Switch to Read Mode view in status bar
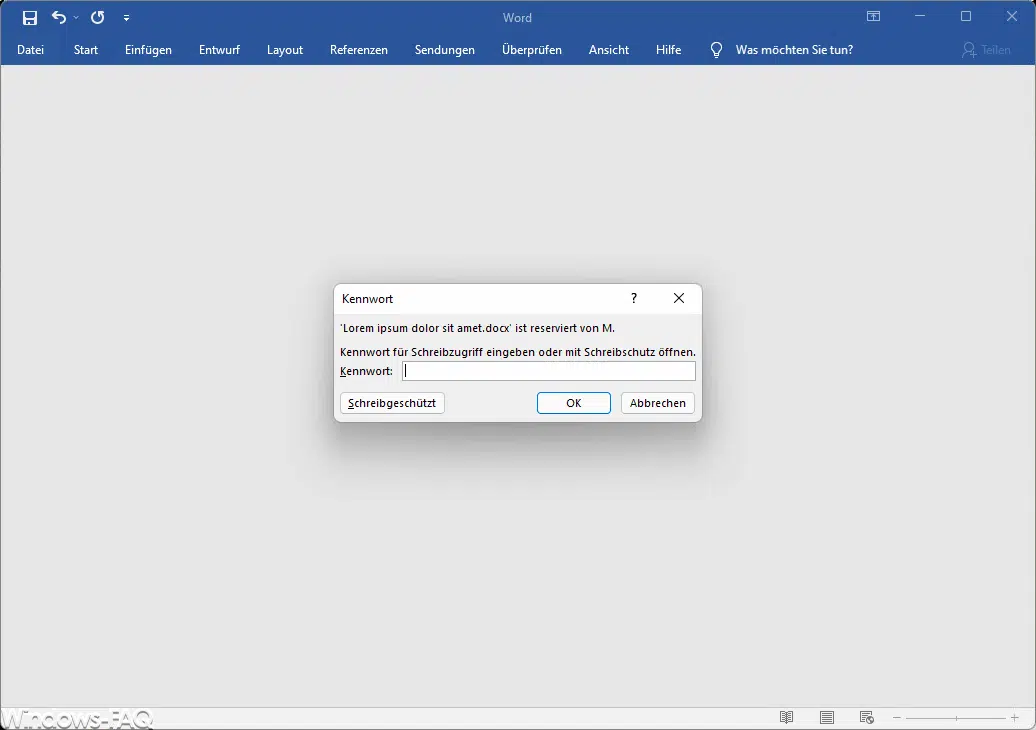 pyautogui.click(x=787, y=717)
